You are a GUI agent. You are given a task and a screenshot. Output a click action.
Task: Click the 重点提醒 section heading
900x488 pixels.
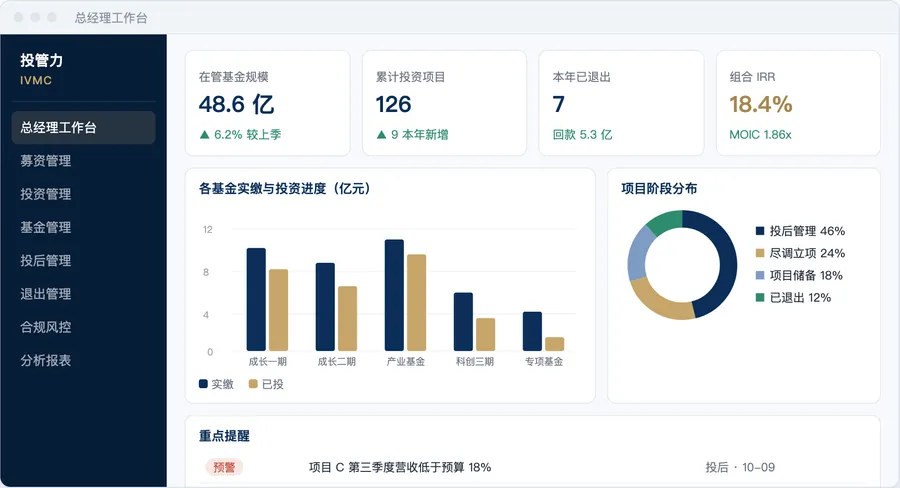click(224, 436)
